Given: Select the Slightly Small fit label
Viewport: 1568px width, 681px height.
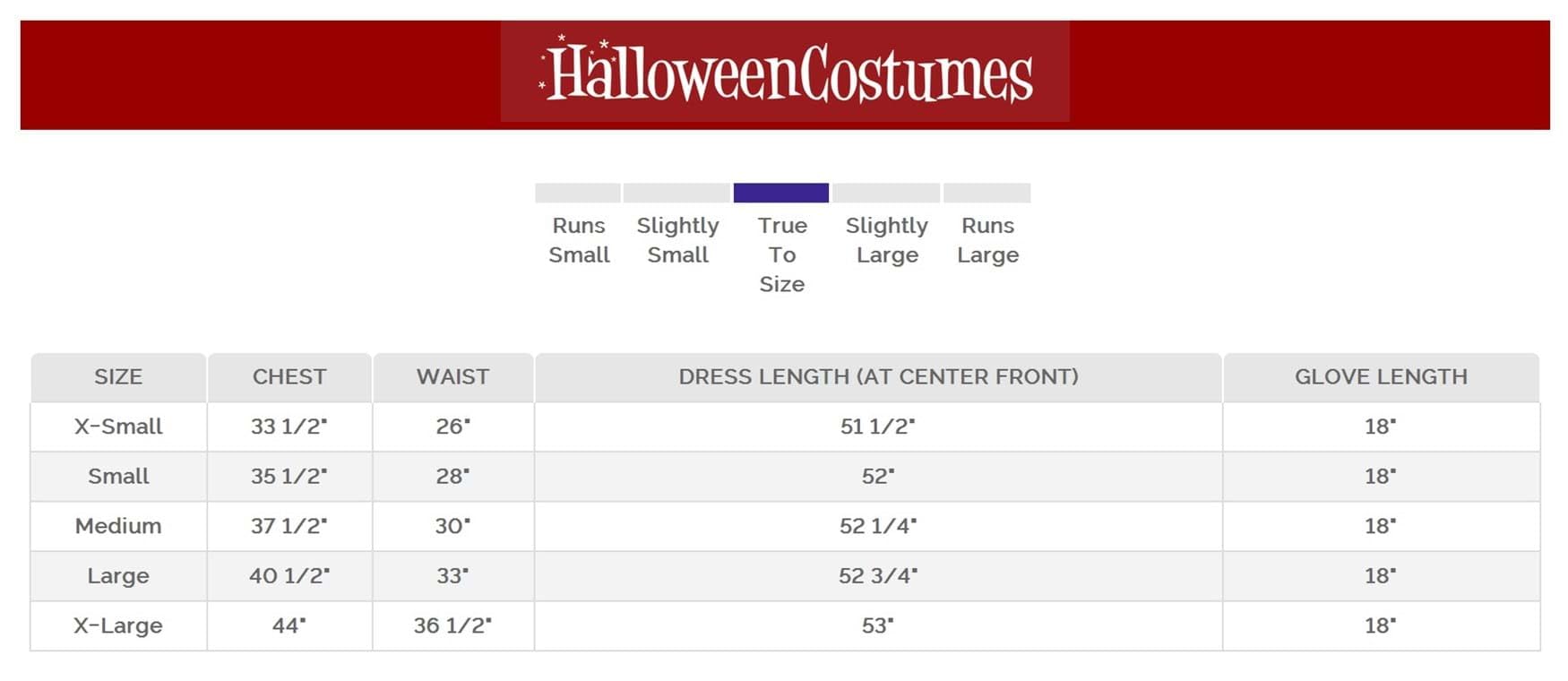Looking at the screenshot, I should (x=677, y=240).
